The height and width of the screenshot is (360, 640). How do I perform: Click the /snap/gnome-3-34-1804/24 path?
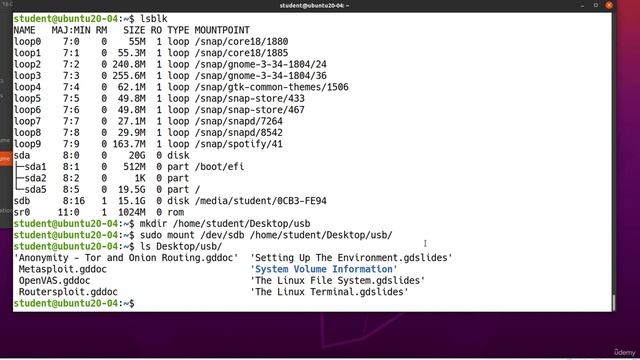tap(260, 64)
